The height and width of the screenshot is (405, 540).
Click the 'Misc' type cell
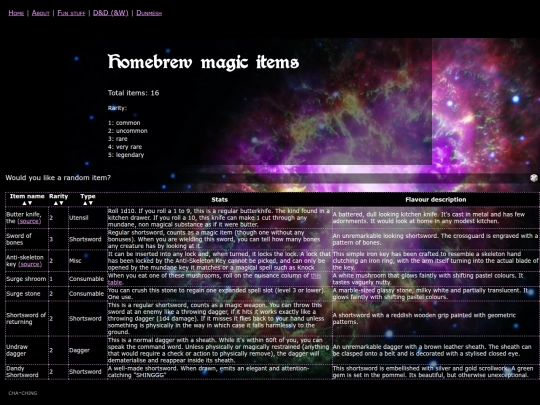(88, 261)
